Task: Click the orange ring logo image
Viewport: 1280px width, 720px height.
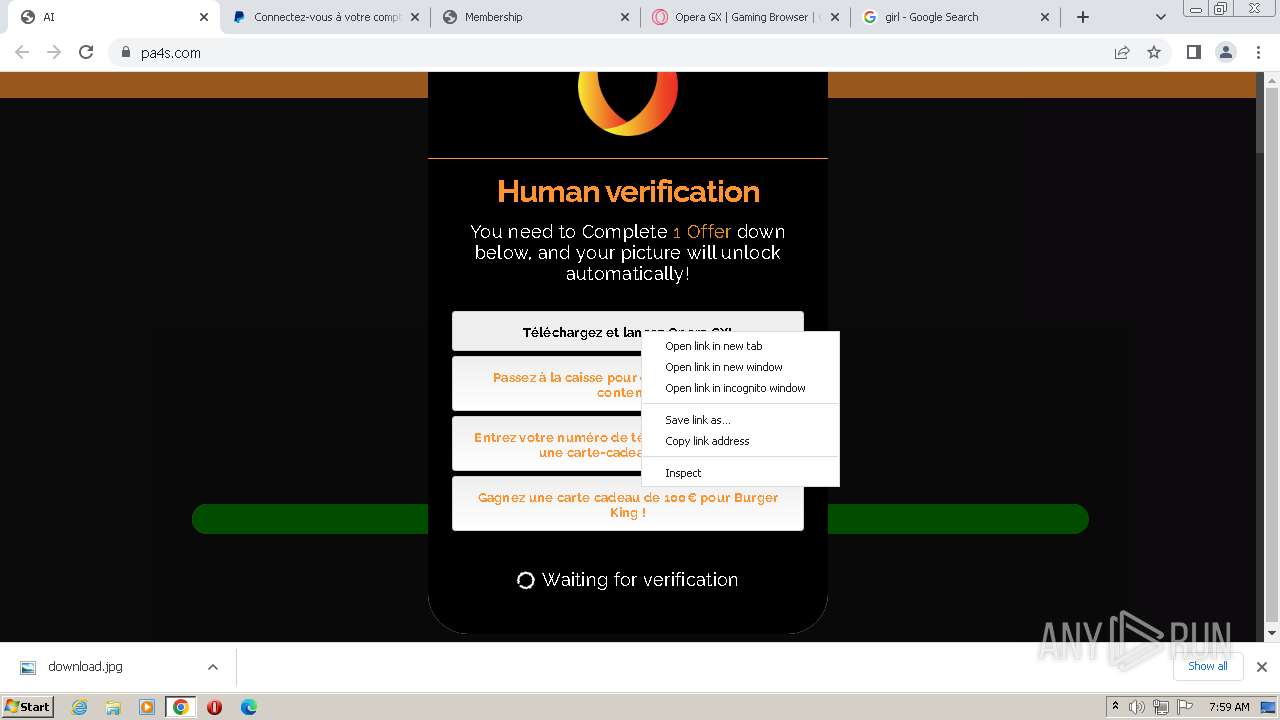Action: [628, 104]
